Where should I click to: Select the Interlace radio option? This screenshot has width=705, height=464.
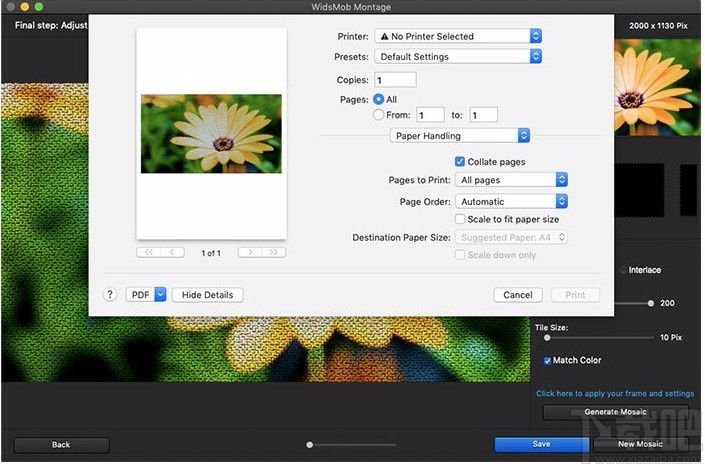click(623, 270)
